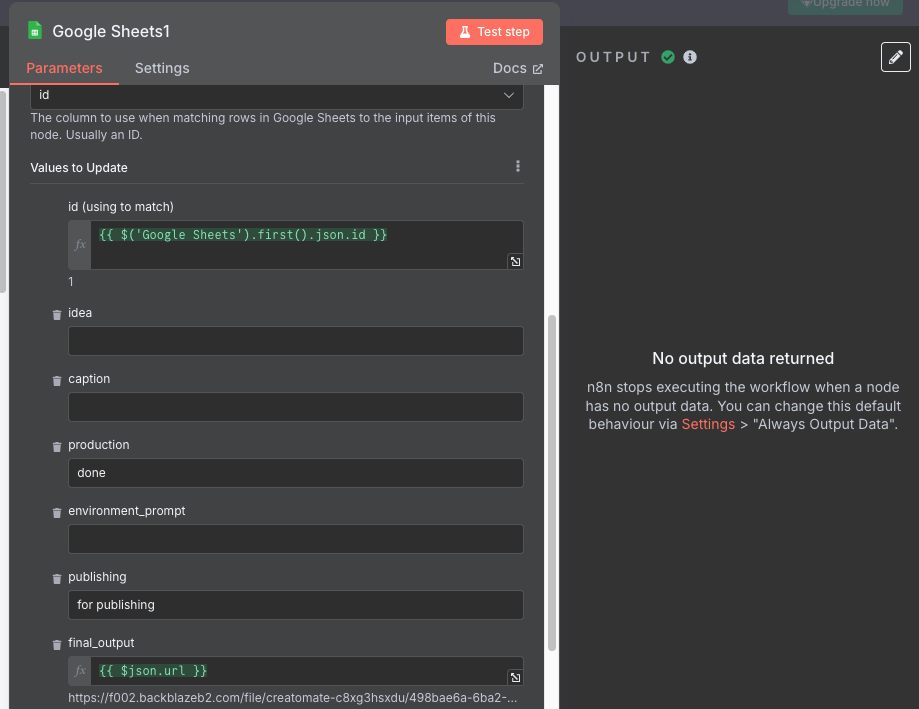Image resolution: width=919 pixels, height=709 pixels.
Task: Toggle the fx mode on final_output field
Action: [x=79, y=670]
